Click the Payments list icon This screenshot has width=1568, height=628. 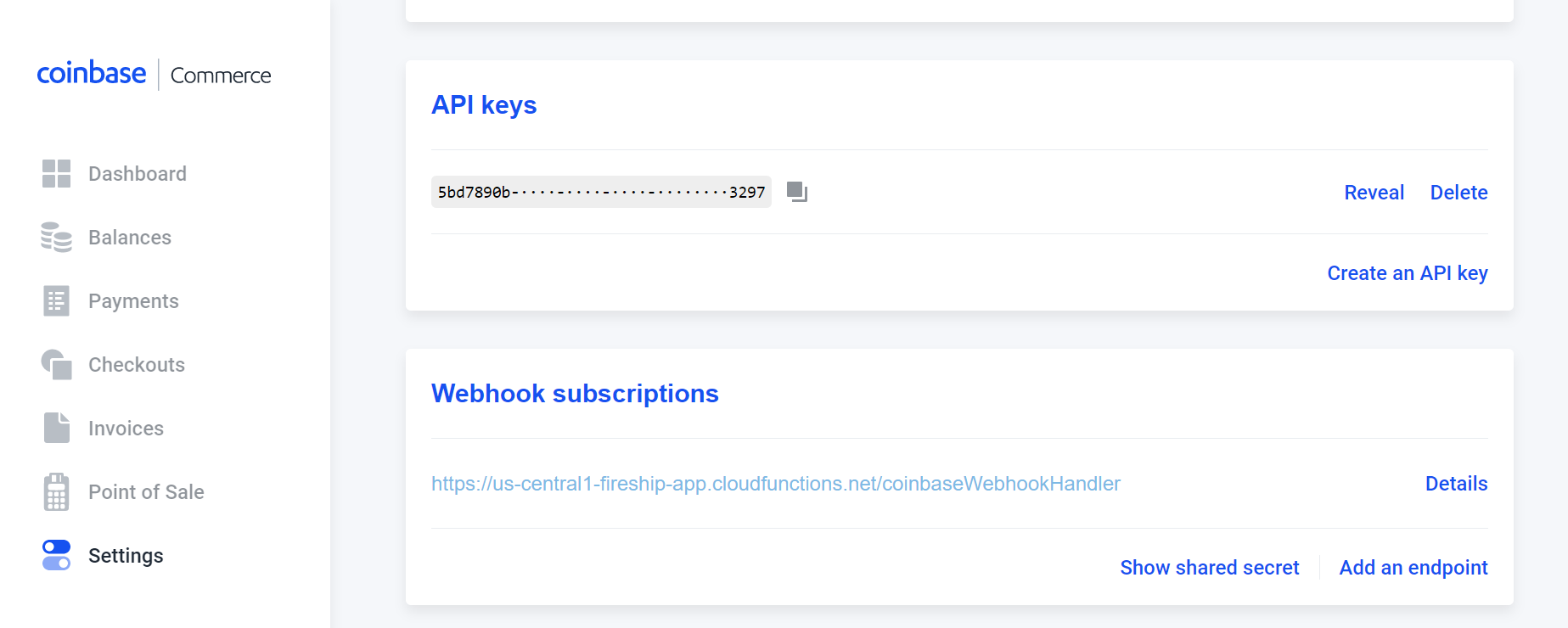click(55, 300)
